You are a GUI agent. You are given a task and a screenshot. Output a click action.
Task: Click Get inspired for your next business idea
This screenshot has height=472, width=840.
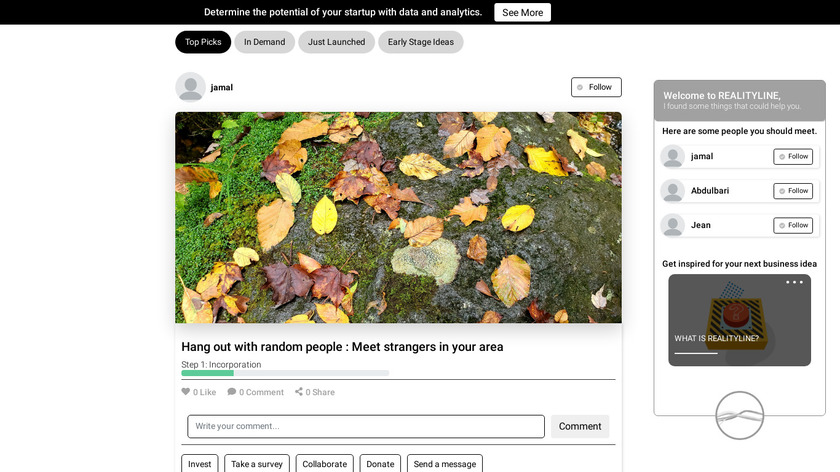739,264
